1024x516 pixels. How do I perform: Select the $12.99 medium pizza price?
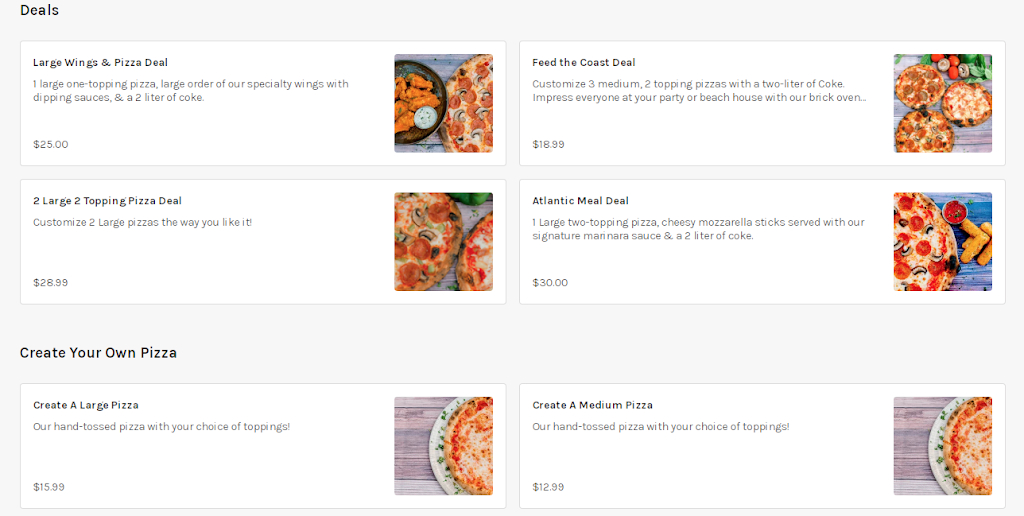coord(548,487)
